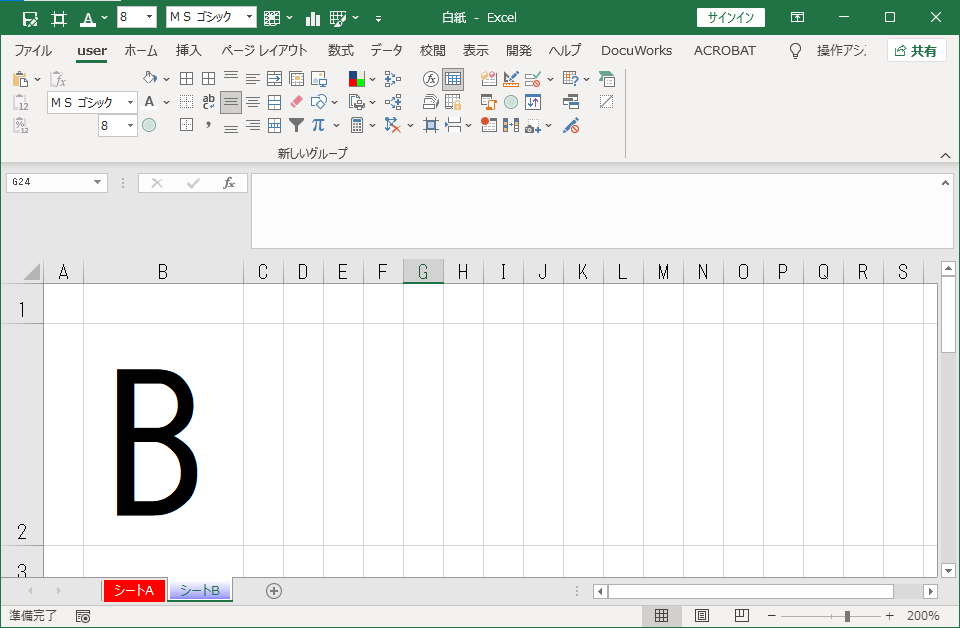Click the four-color palette swatch icon
960x628 pixels.
pyautogui.click(x=356, y=78)
